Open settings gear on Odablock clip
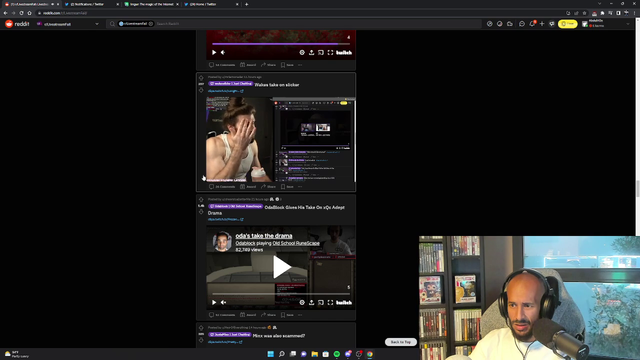Viewport: 640px width, 360px height. (302, 302)
